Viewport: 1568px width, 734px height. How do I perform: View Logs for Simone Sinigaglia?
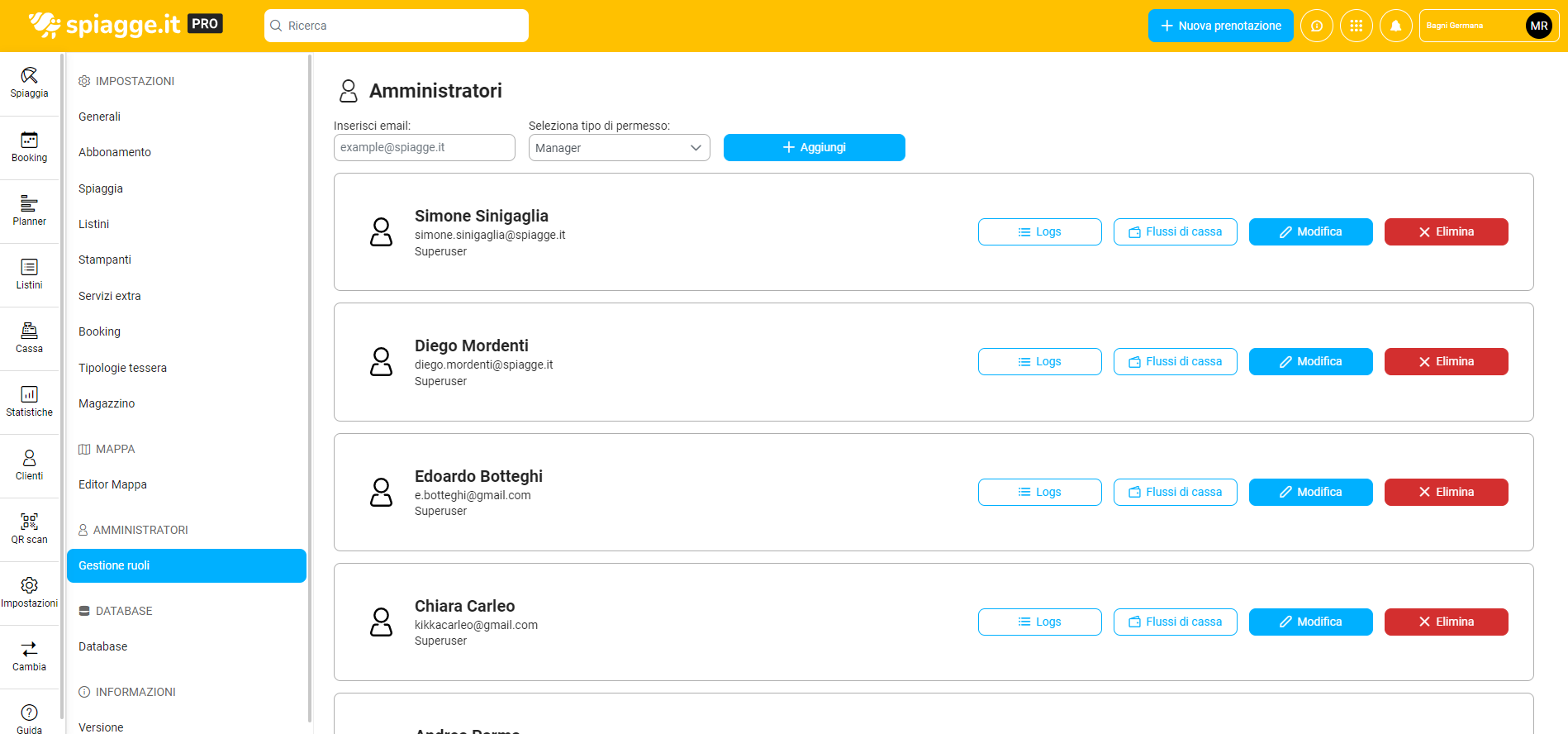pyautogui.click(x=1039, y=231)
